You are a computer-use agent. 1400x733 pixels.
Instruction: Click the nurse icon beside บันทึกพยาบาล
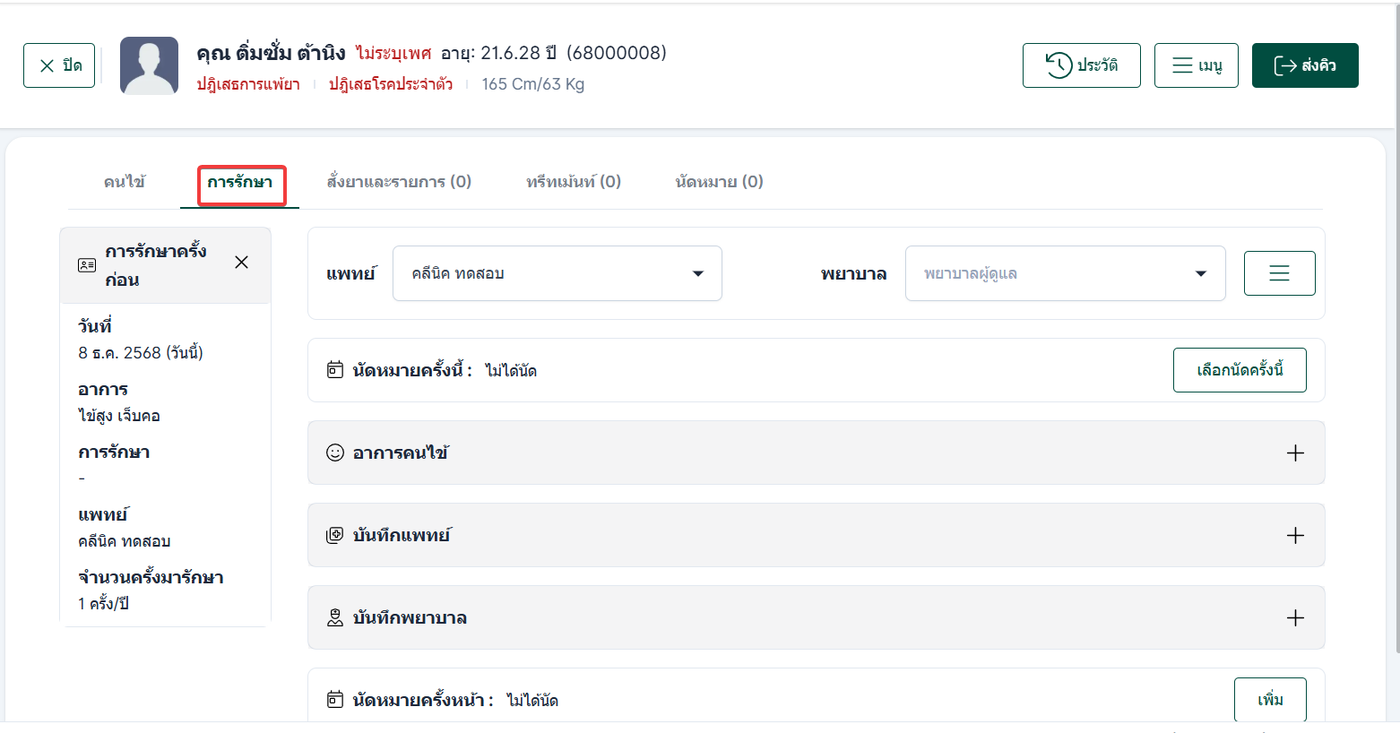pos(335,618)
